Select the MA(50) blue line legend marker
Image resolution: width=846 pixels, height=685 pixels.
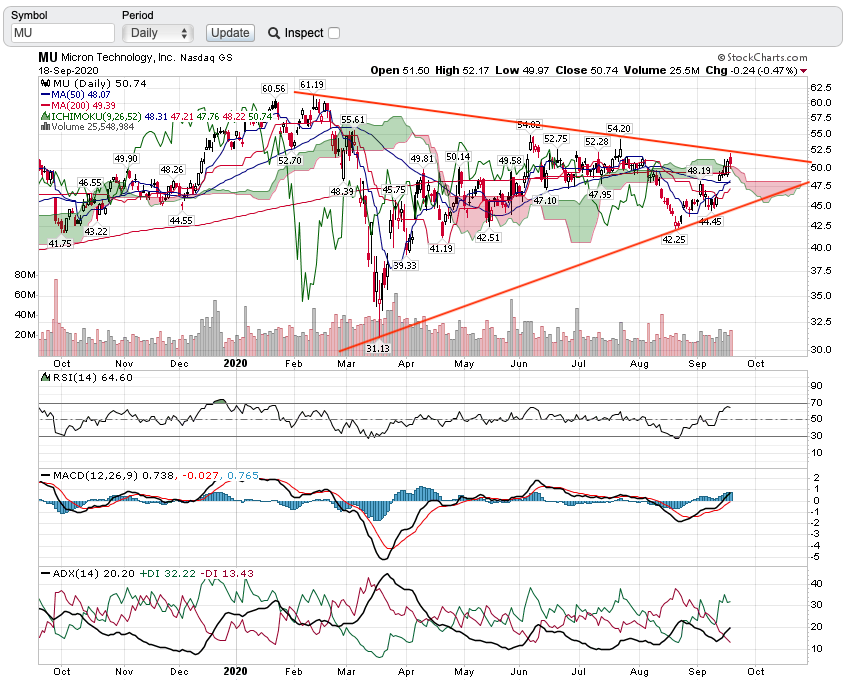point(43,95)
